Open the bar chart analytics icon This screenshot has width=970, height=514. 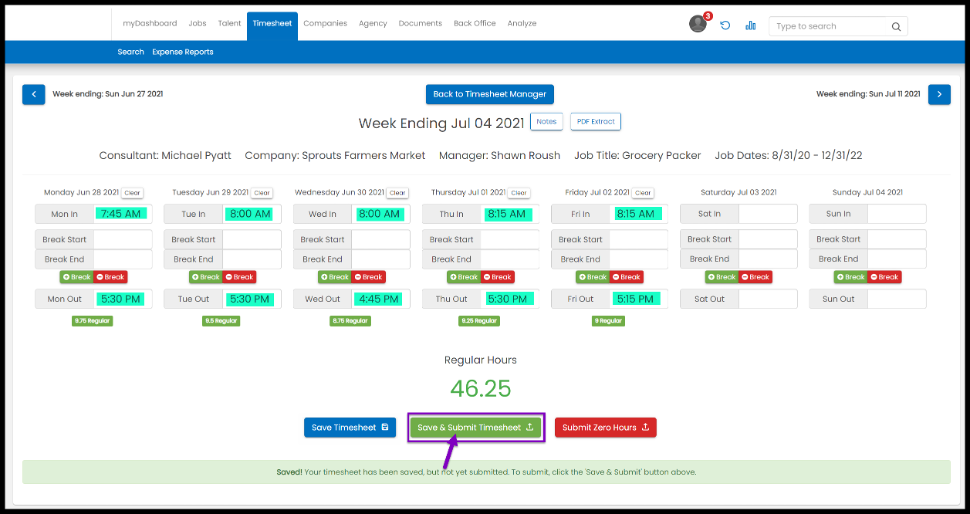(750, 26)
